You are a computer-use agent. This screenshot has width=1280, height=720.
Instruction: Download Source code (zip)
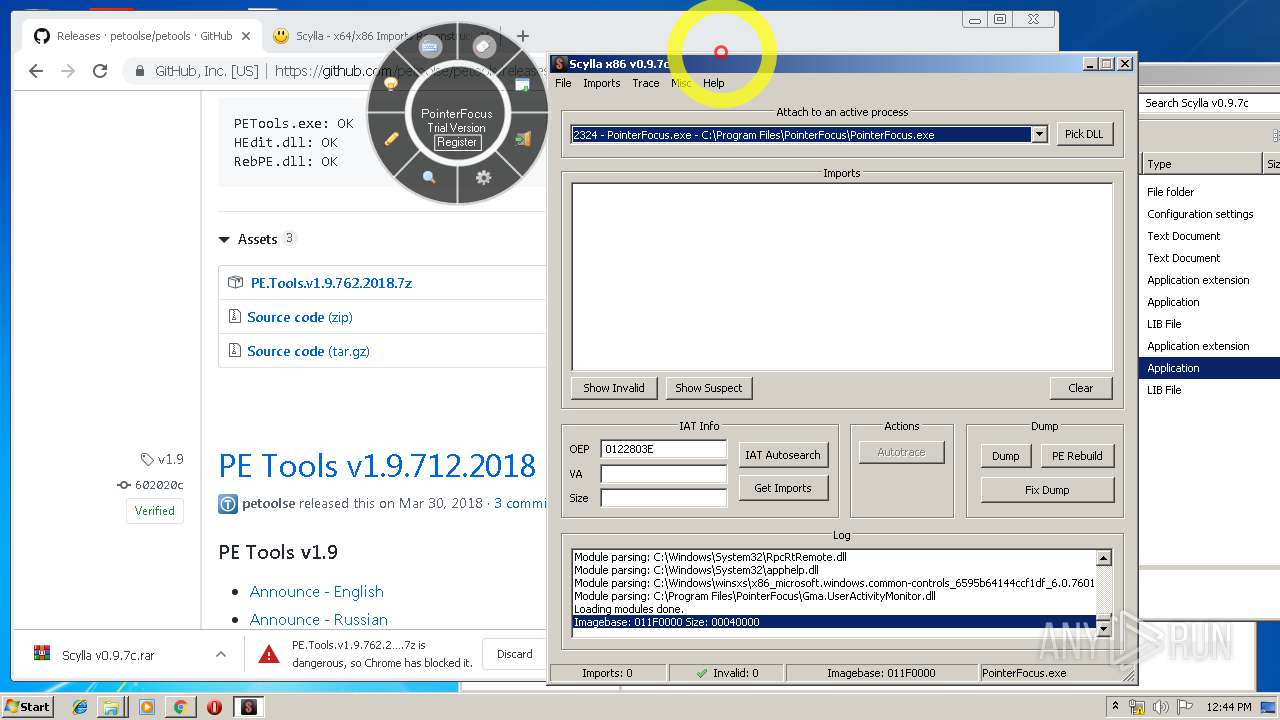[x=300, y=317]
